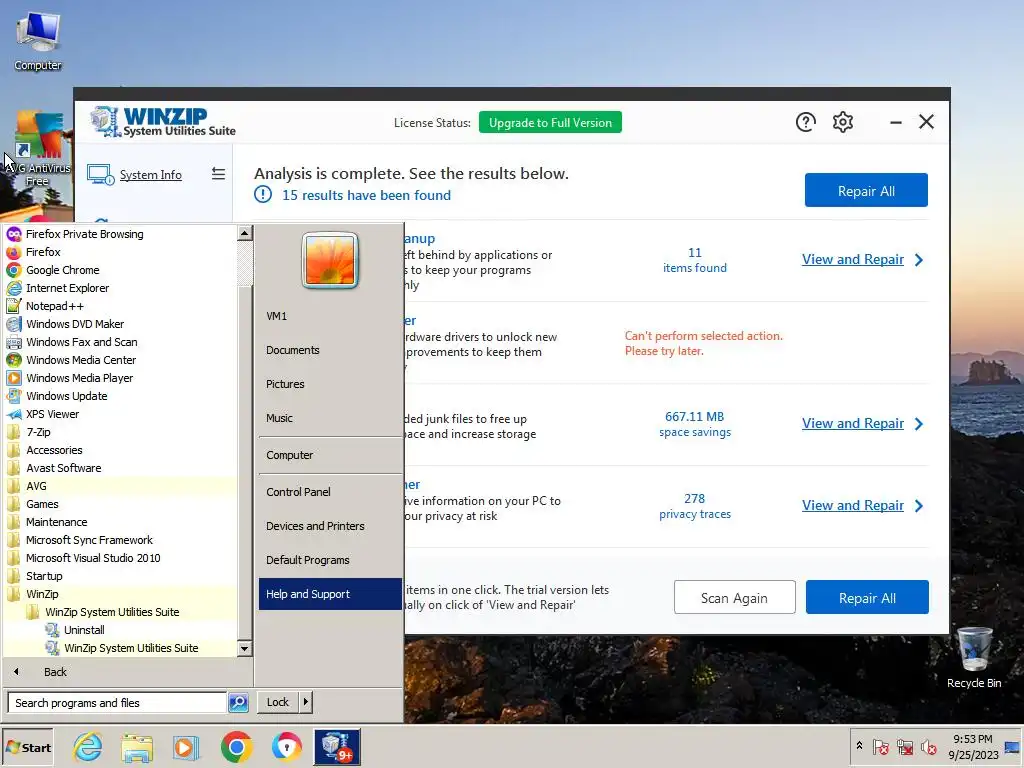Screen dimensions: 1024x768
Task: Click WinZip Utilities taskbar icon with 9+ badge
Action: click(x=337, y=747)
